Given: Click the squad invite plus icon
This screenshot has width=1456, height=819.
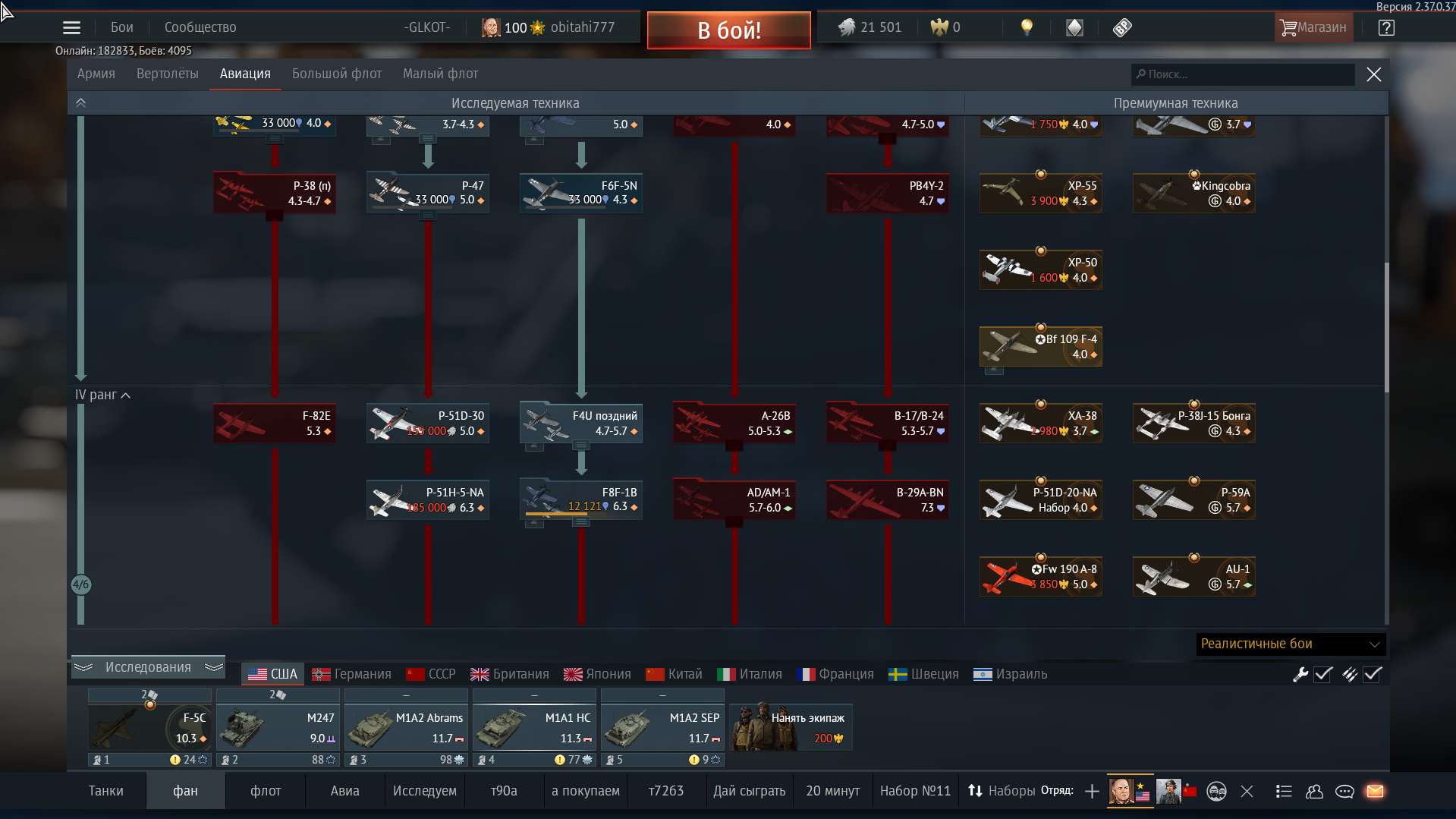Looking at the screenshot, I should click(x=1092, y=792).
